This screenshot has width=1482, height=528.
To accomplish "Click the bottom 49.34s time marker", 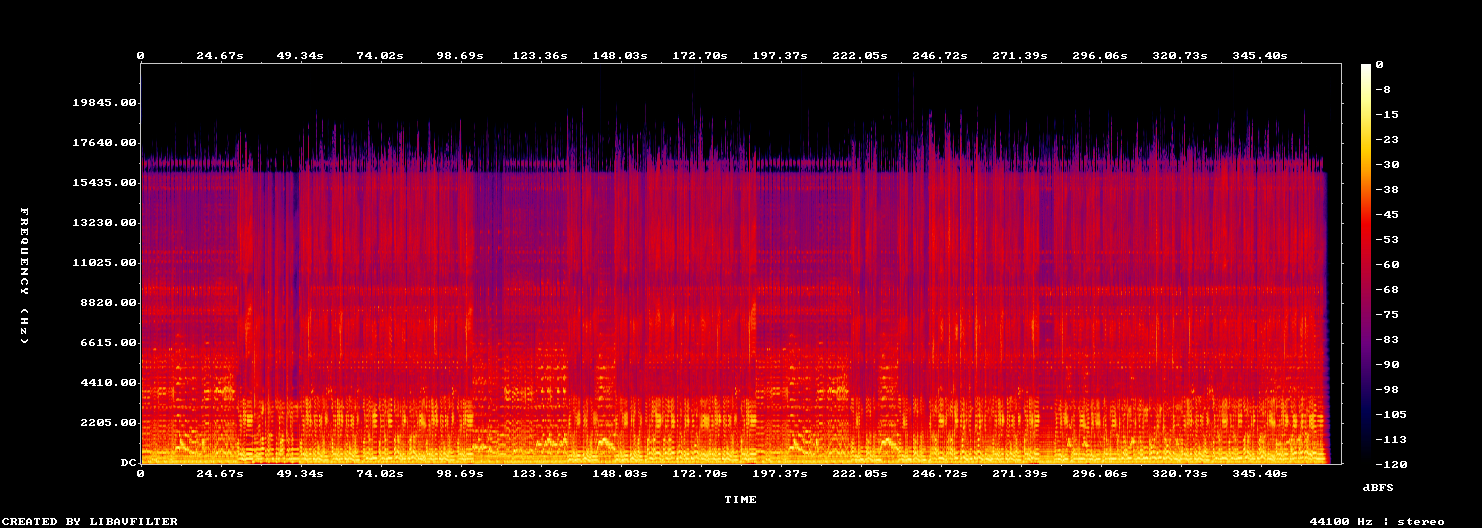I will click(x=300, y=473).
